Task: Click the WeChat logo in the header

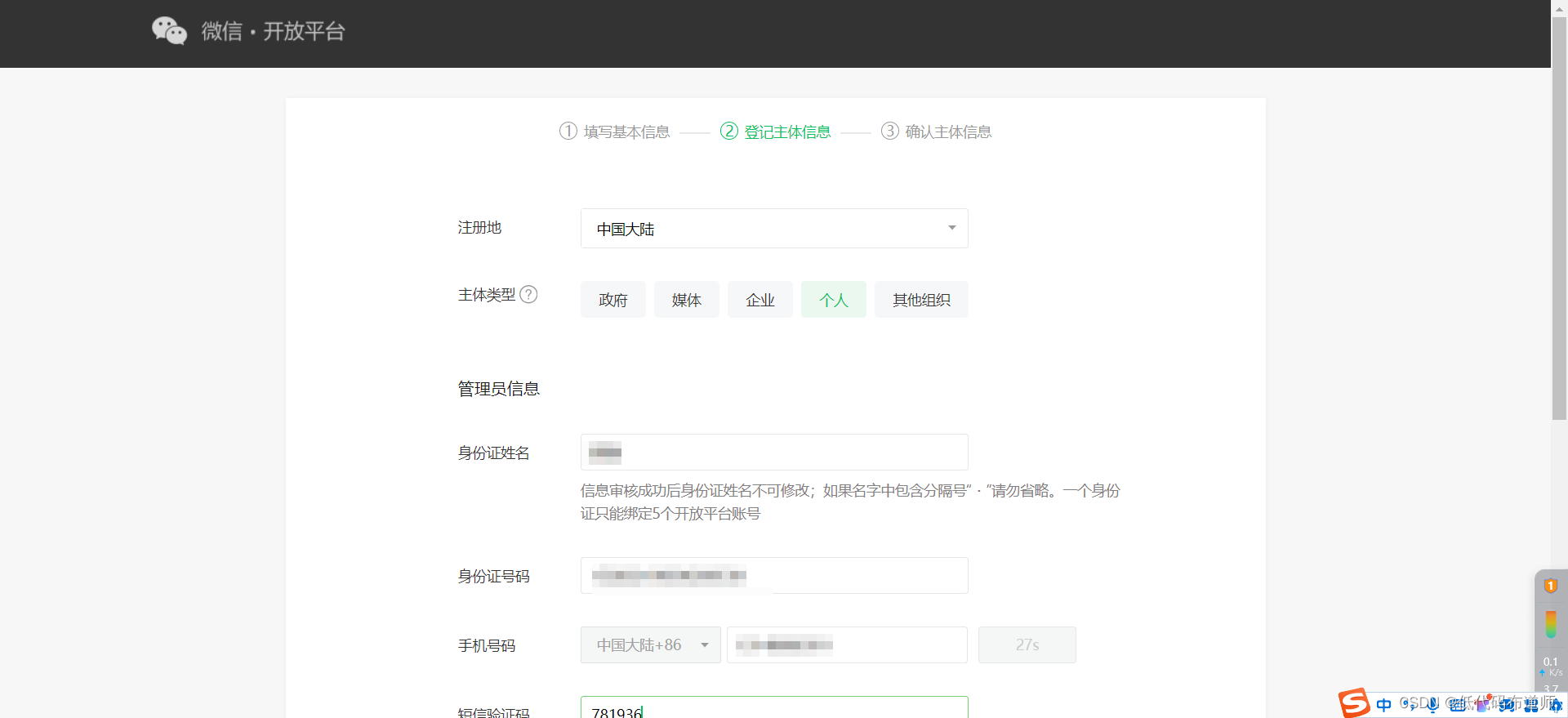Action: (x=169, y=31)
